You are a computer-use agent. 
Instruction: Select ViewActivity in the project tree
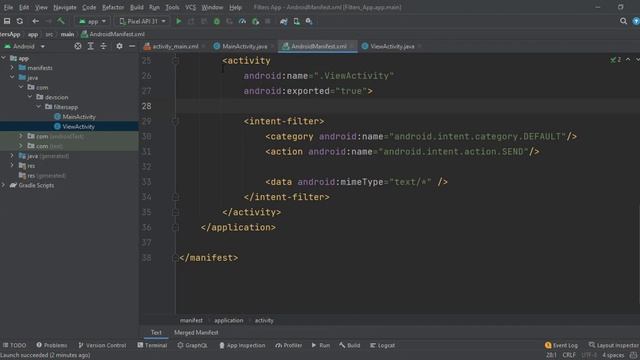pos(78,127)
